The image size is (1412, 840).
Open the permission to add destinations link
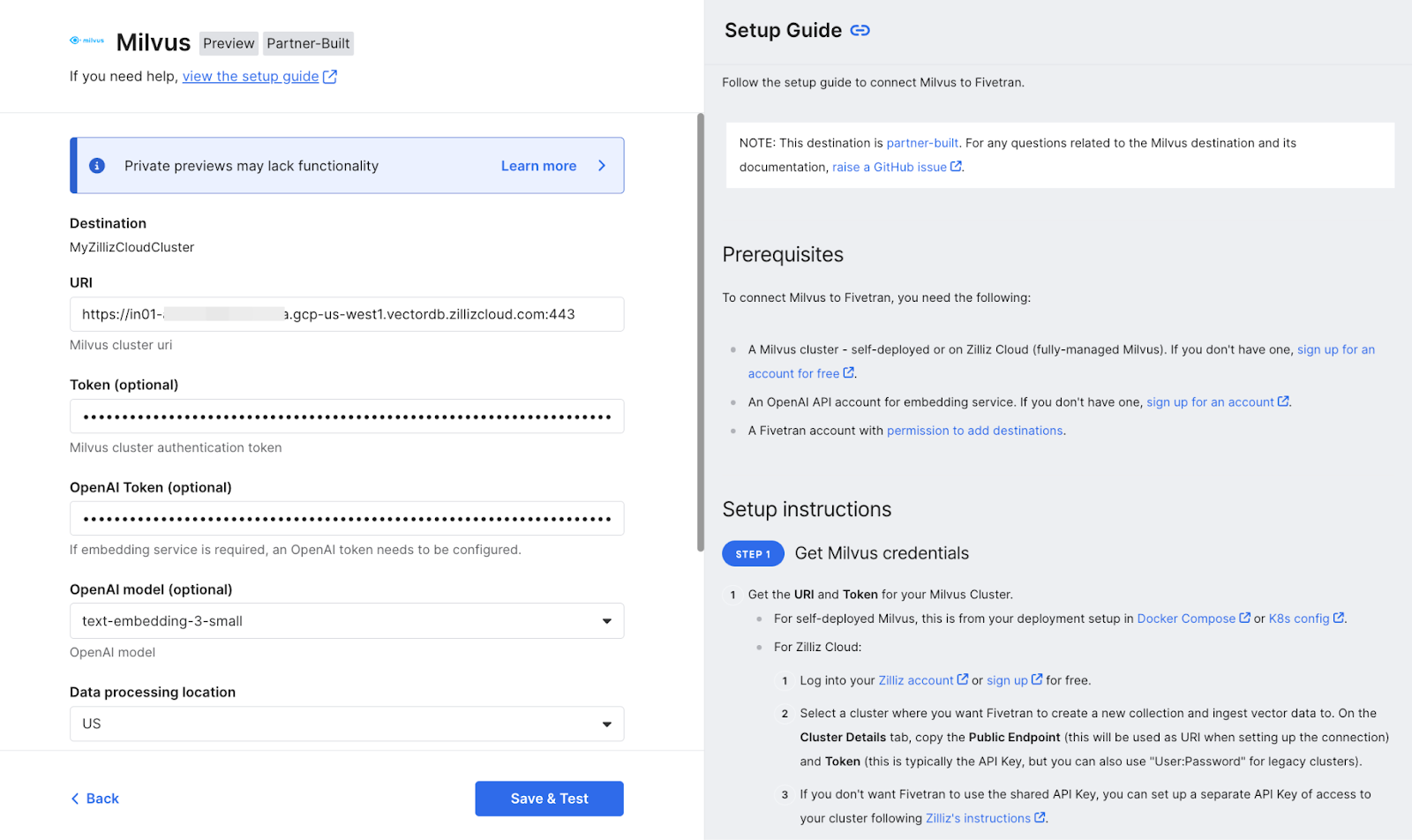point(974,431)
